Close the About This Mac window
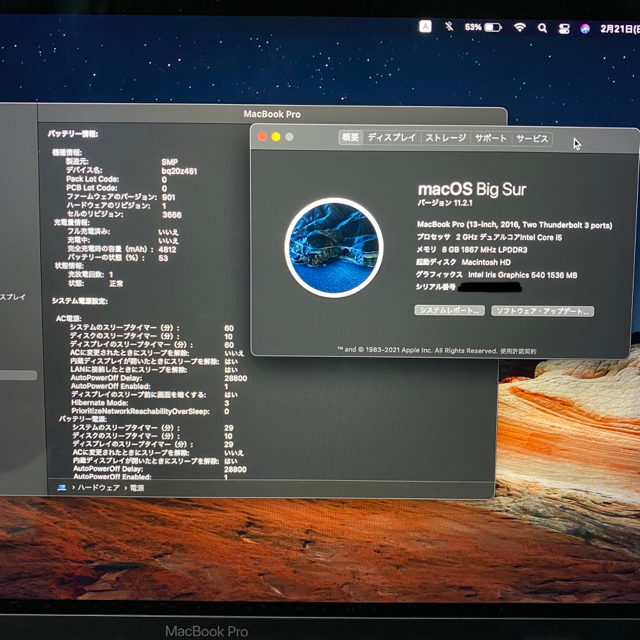The image size is (640, 640). click(262, 136)
